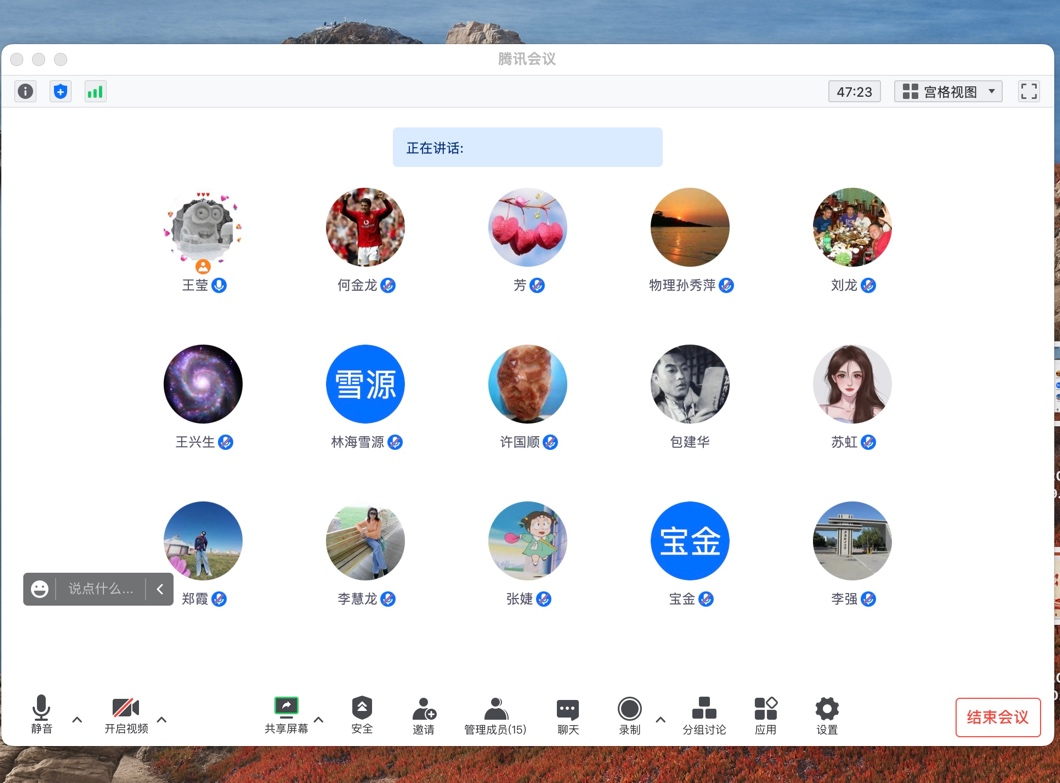Open Breakout Rooms (分组讨论)
Viewport: 1060px width, 783px height.
click(x=704, y=716)
